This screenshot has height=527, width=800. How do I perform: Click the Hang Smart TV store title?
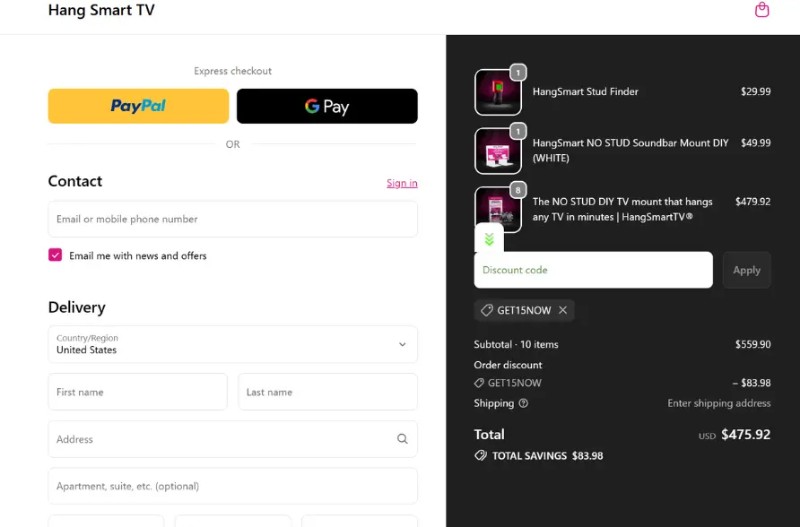101,10
